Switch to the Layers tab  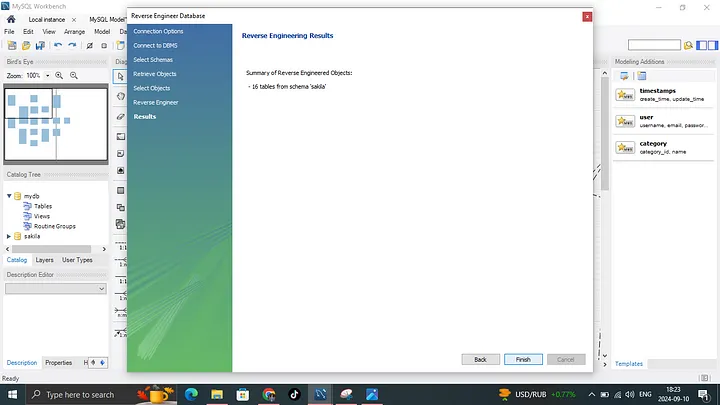(x=45, y=260)
